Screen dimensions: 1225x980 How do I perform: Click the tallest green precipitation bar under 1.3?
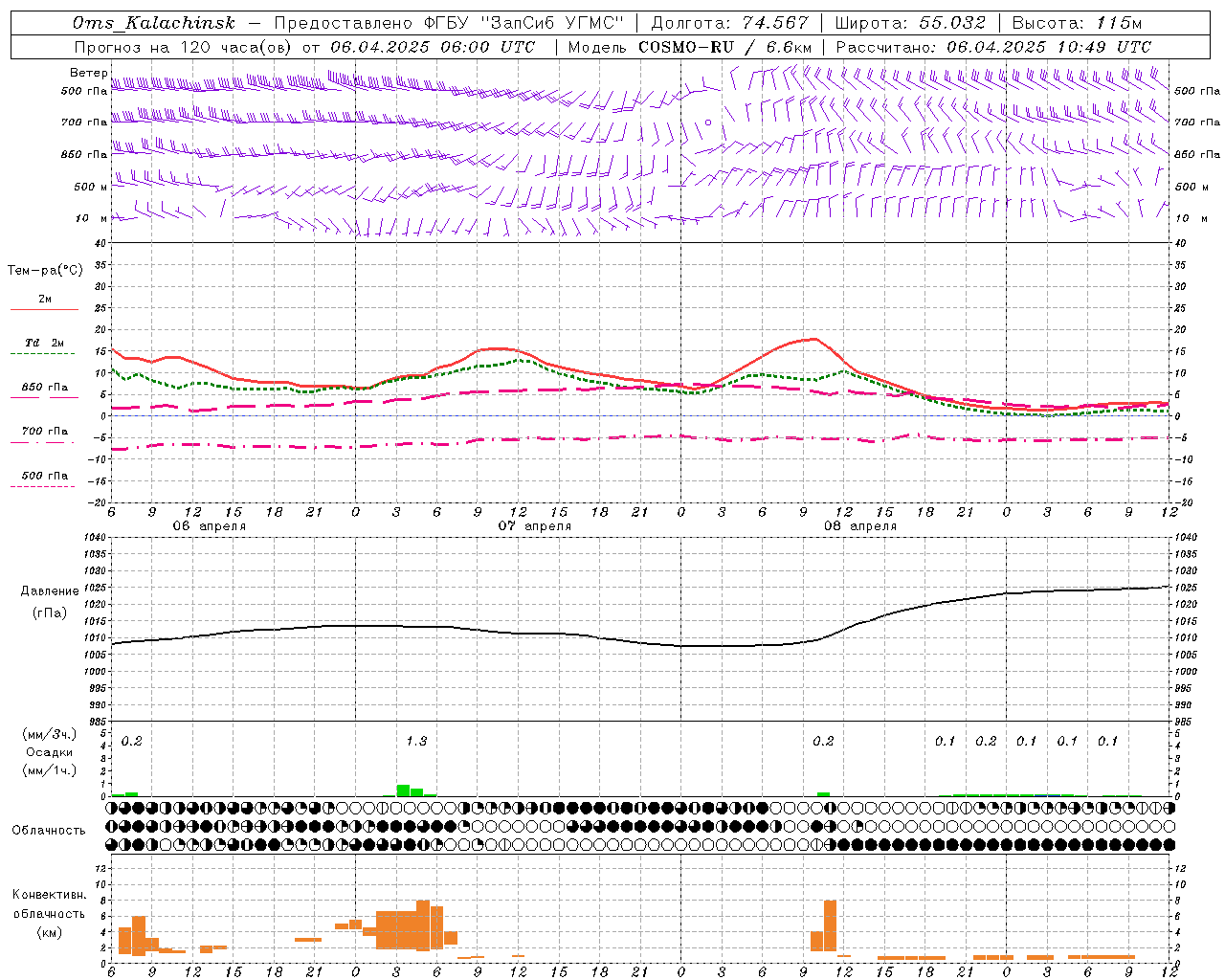(x=403, y=791)
